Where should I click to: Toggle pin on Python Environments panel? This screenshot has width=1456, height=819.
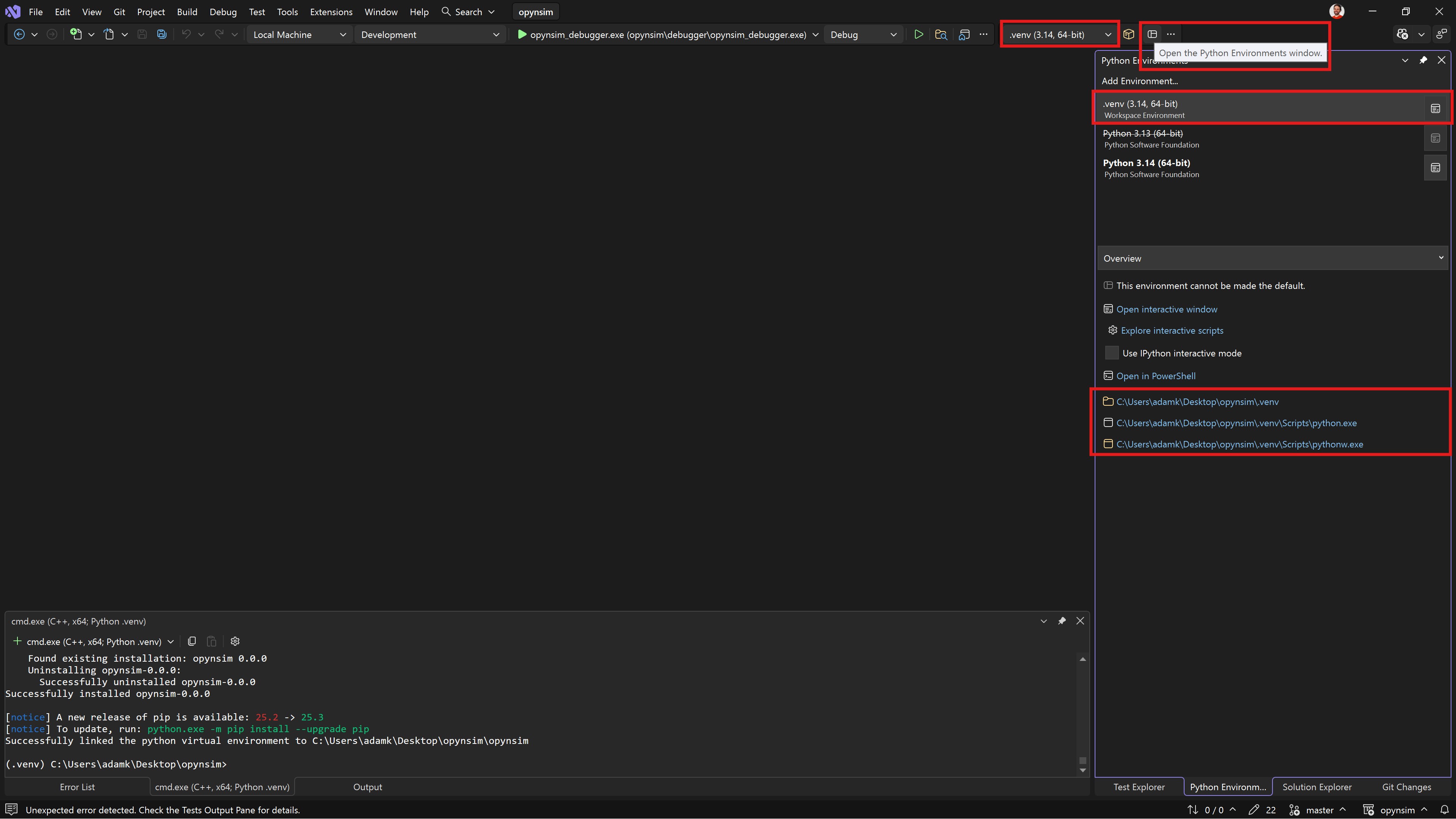point(1423,60)
